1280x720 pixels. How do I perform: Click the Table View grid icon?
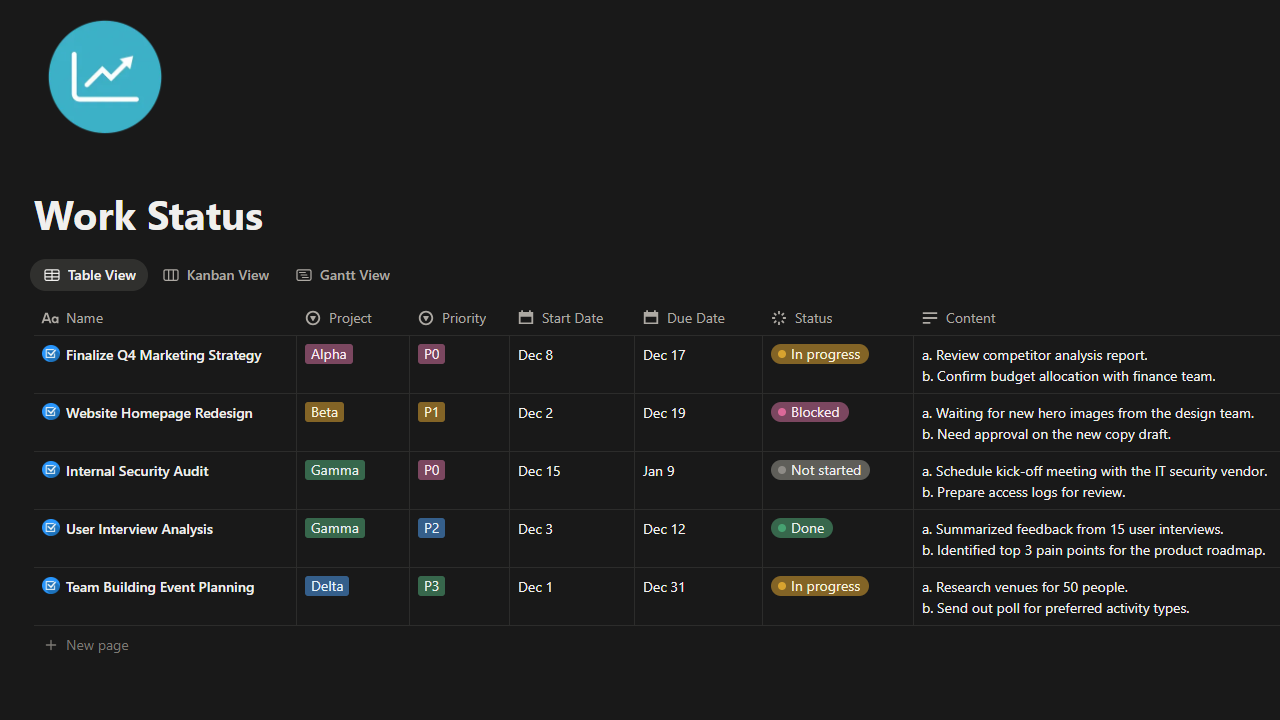click(52, 275)
